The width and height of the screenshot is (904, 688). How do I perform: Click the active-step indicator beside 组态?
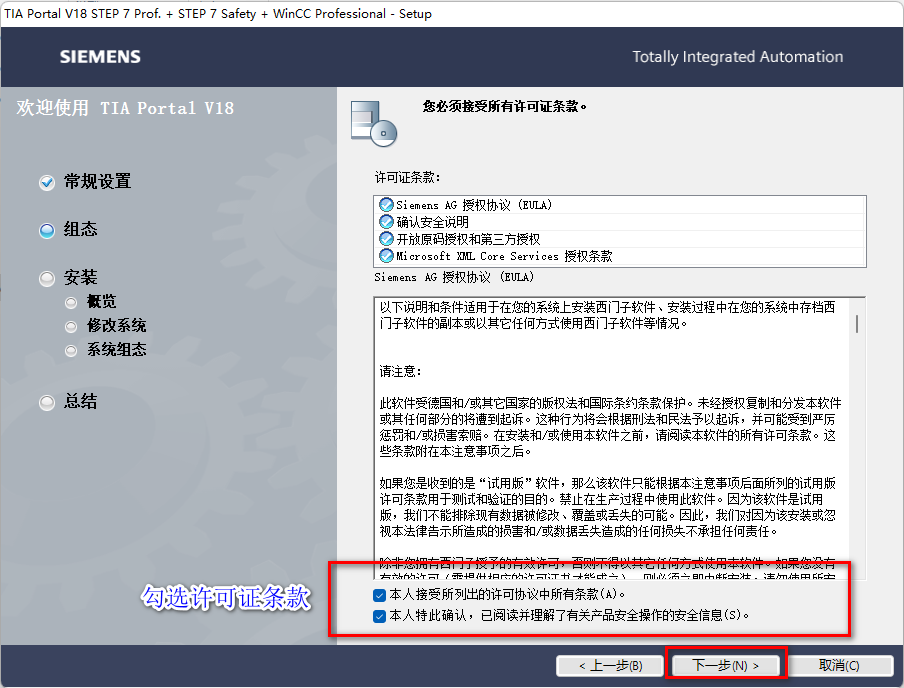pyautogui.click(x=47, y=231)
